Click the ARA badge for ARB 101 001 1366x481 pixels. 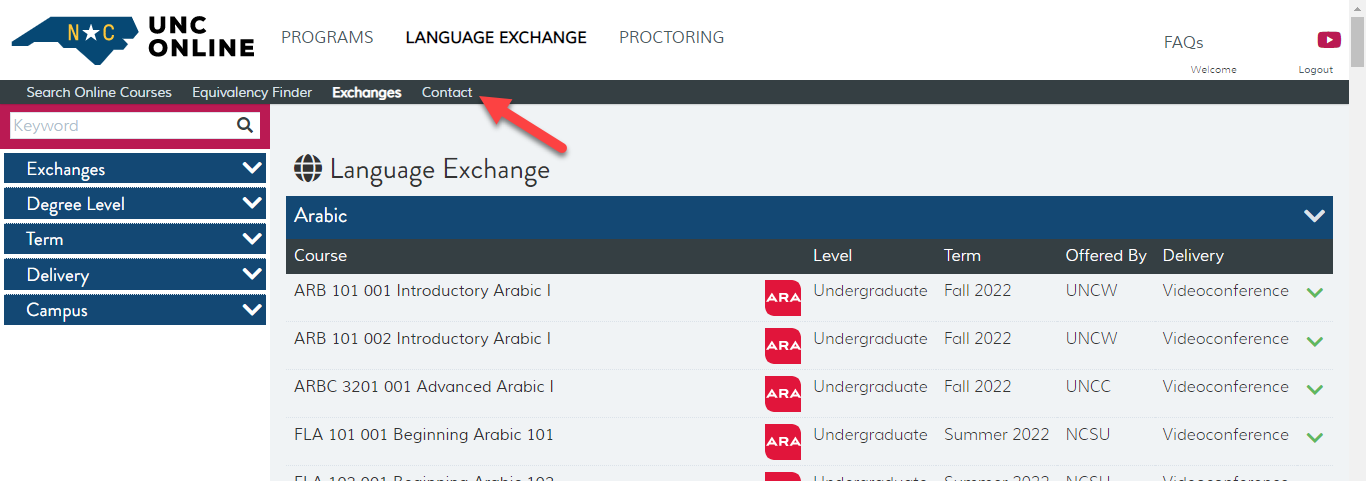point(782,297)
